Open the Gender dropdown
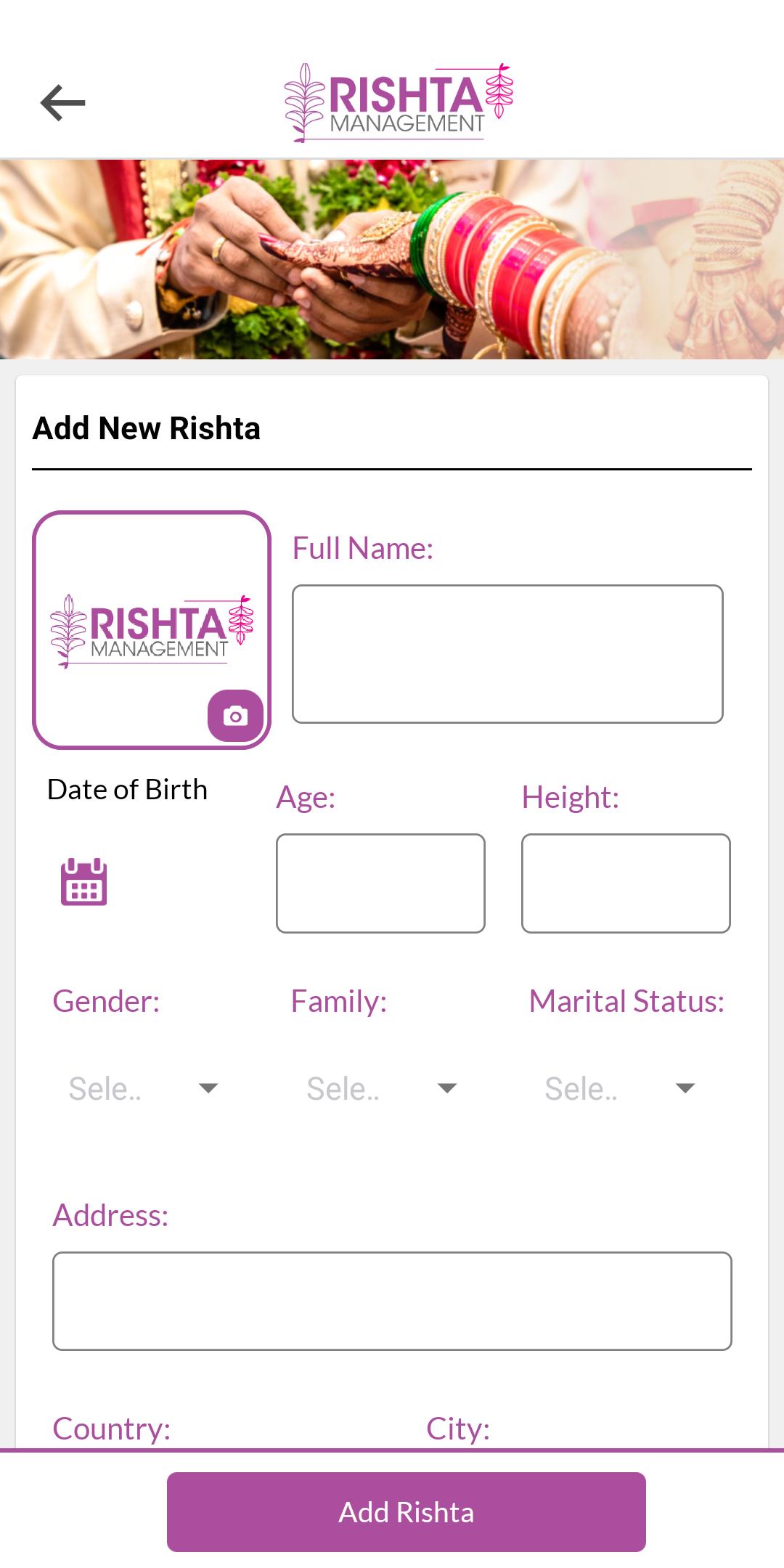Image resolution: width=784 pixels, height=1568 pixels. point(143,1088)
